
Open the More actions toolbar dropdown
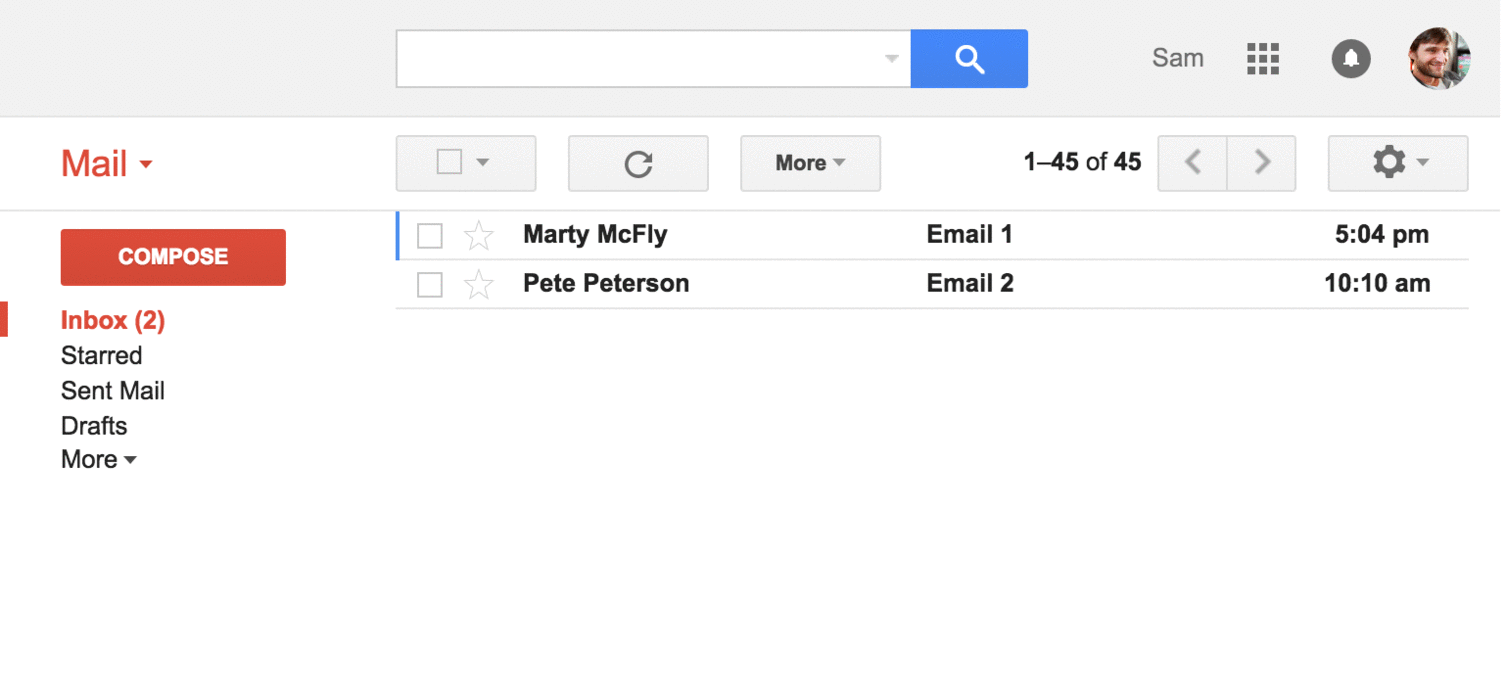810,163
